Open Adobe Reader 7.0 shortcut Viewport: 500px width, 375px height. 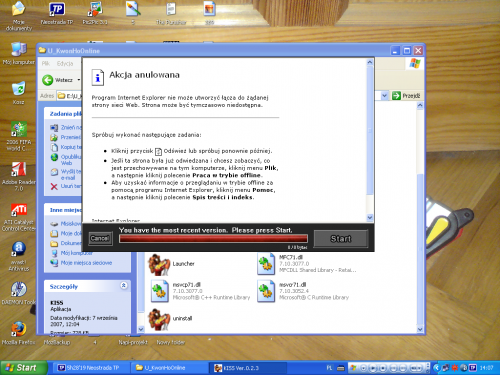[x=19, y=176]
